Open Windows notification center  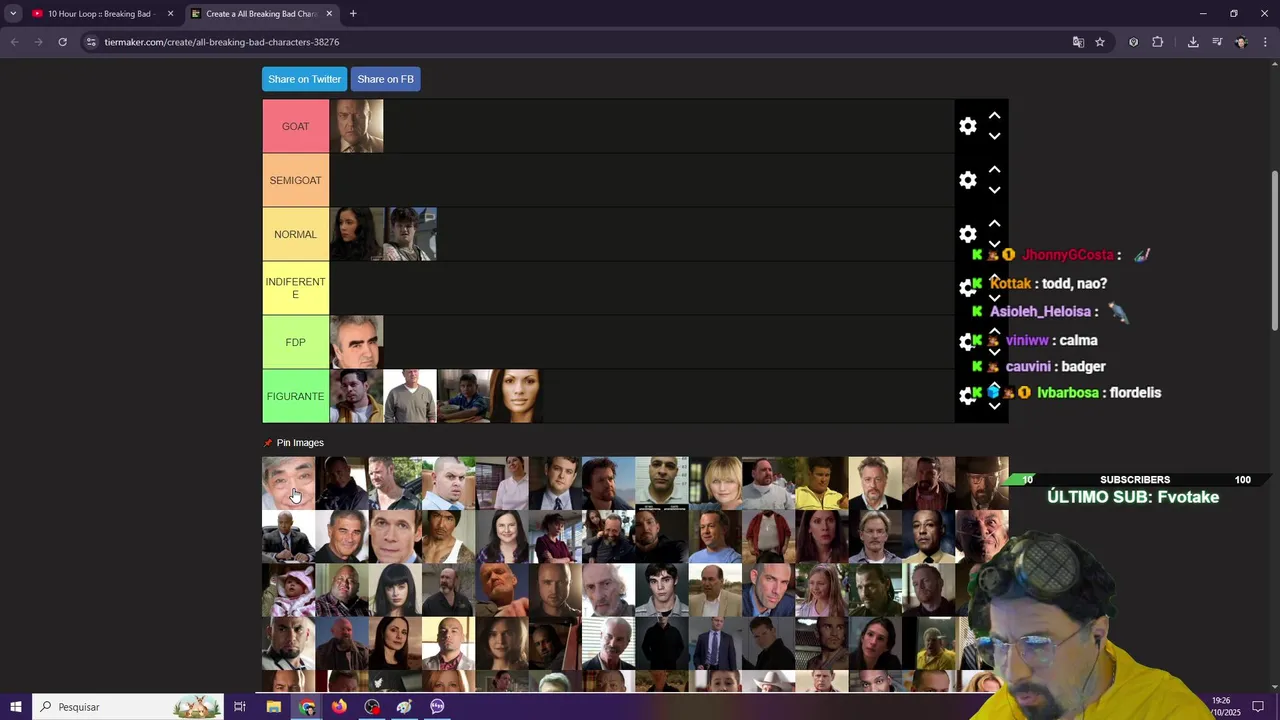coord(1258,707)
